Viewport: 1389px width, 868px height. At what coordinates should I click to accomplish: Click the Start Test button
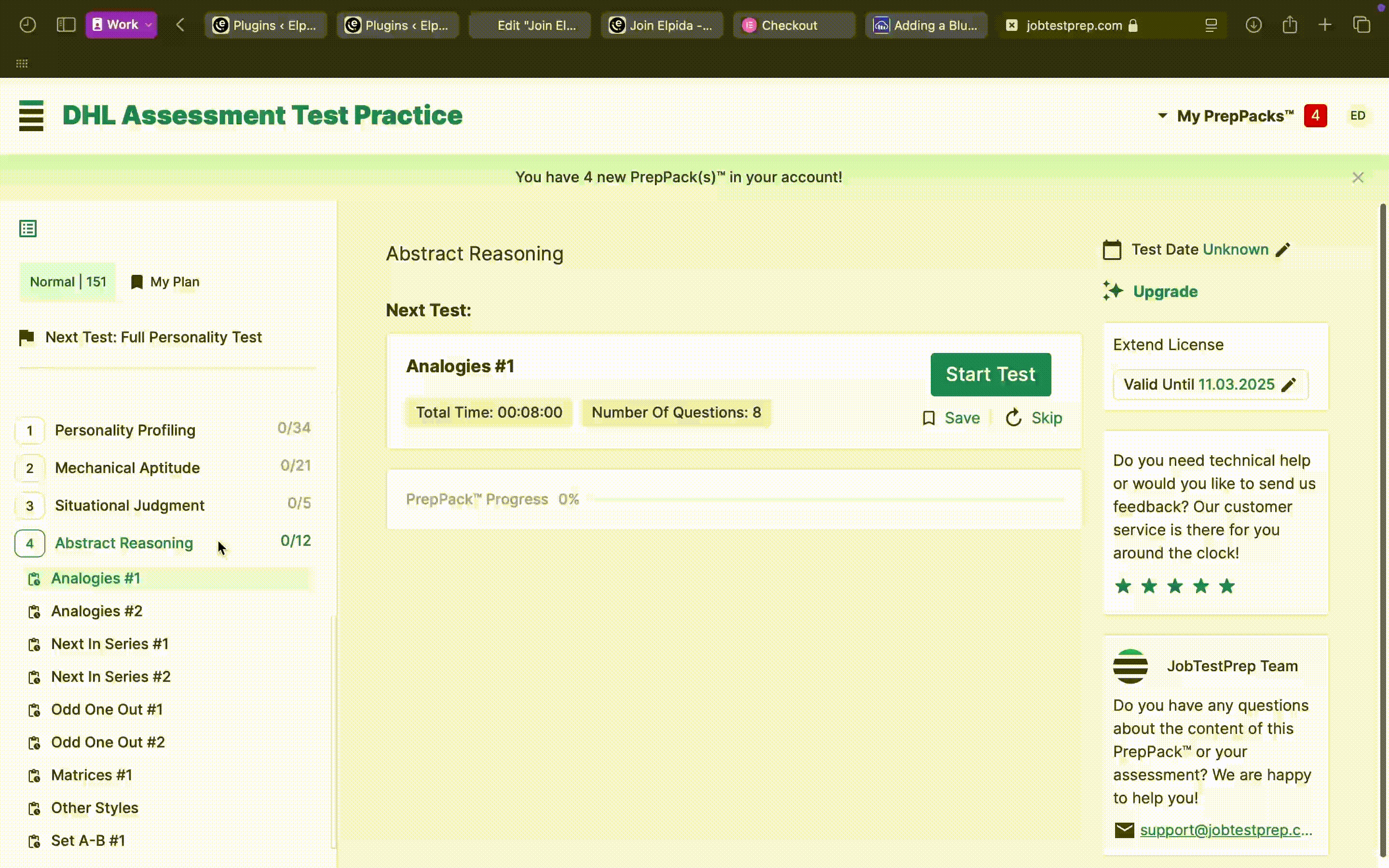[x=990, y=373]
